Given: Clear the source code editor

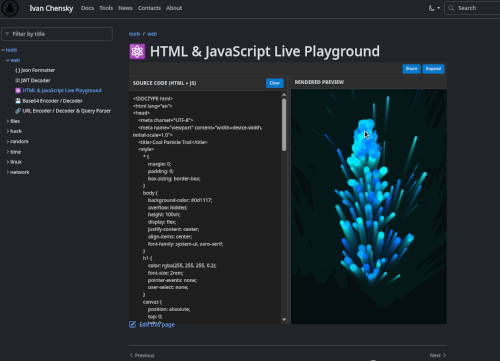Looking at the screenshot, I should pyautogui.click(x=275, y=83).
